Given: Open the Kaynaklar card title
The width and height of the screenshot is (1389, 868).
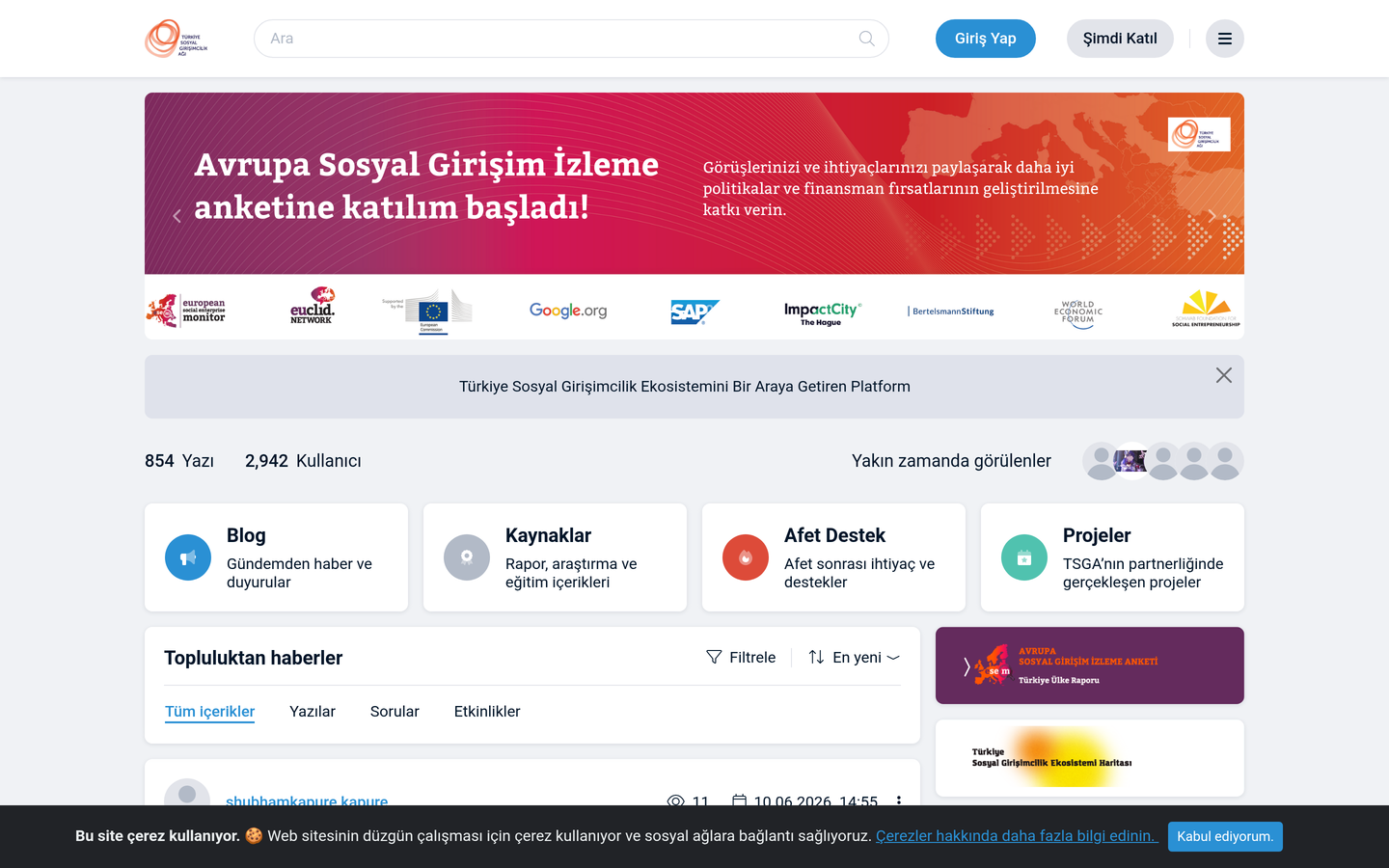Looking at the screenshot, I should point(548,535).
